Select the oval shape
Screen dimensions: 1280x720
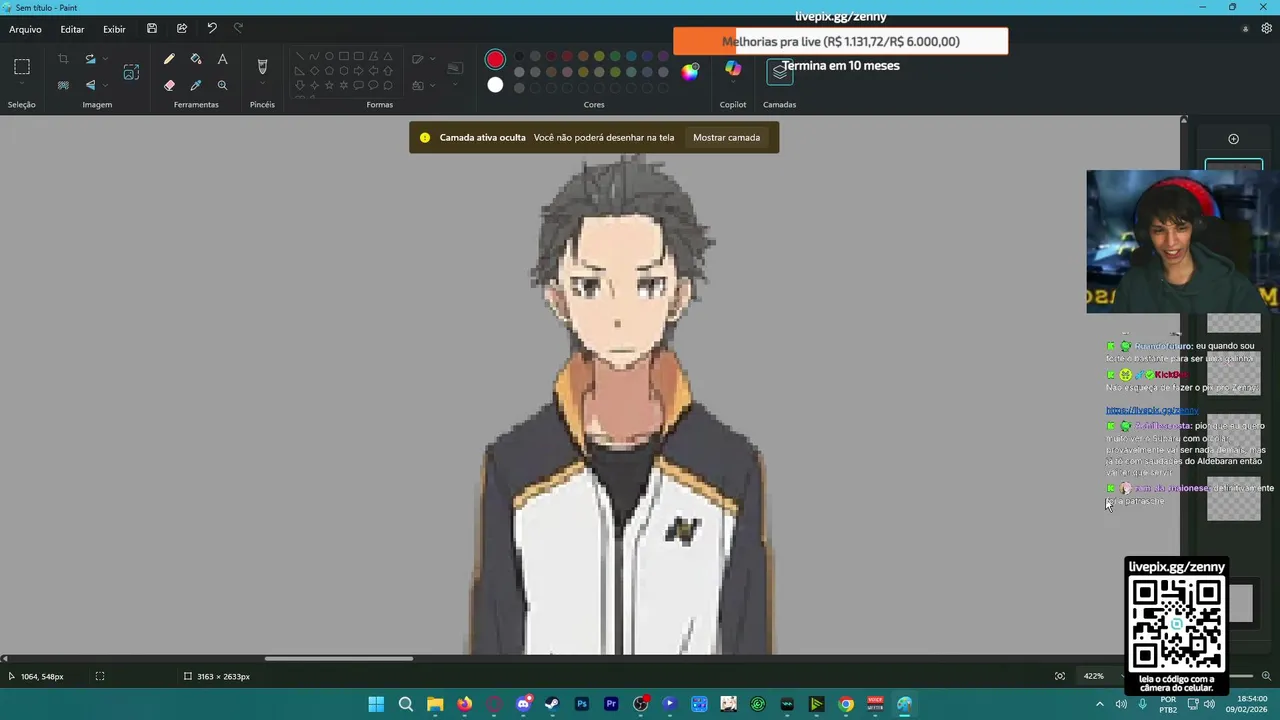coord(328,56)
